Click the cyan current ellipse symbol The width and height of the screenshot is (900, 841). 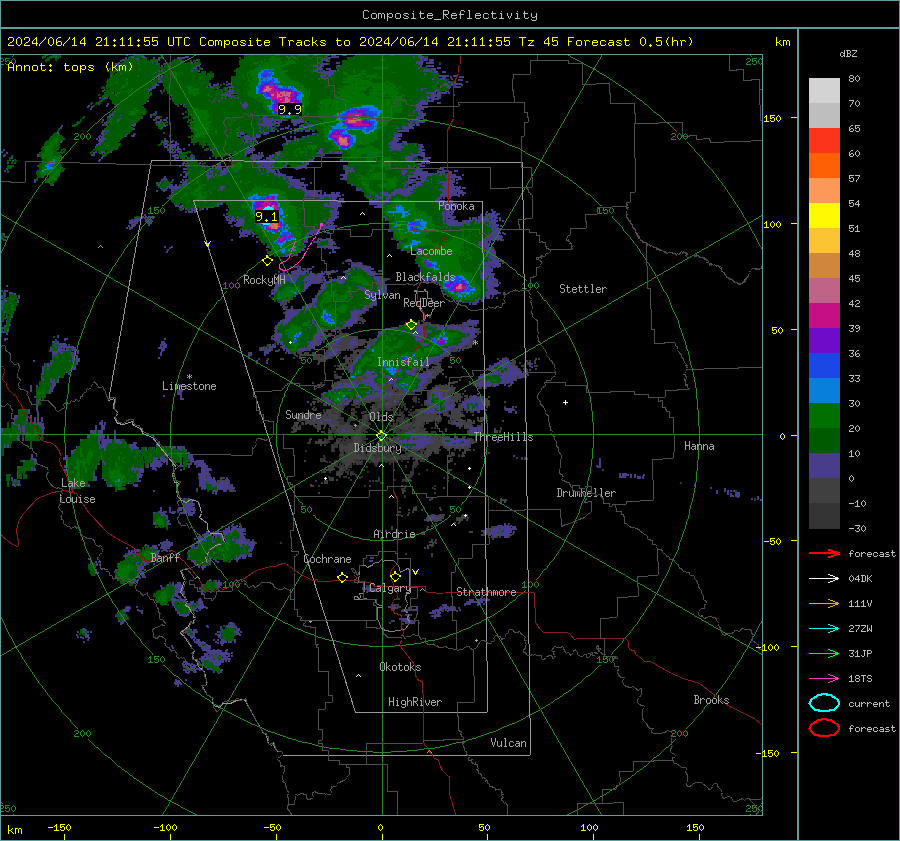[824, 703]
